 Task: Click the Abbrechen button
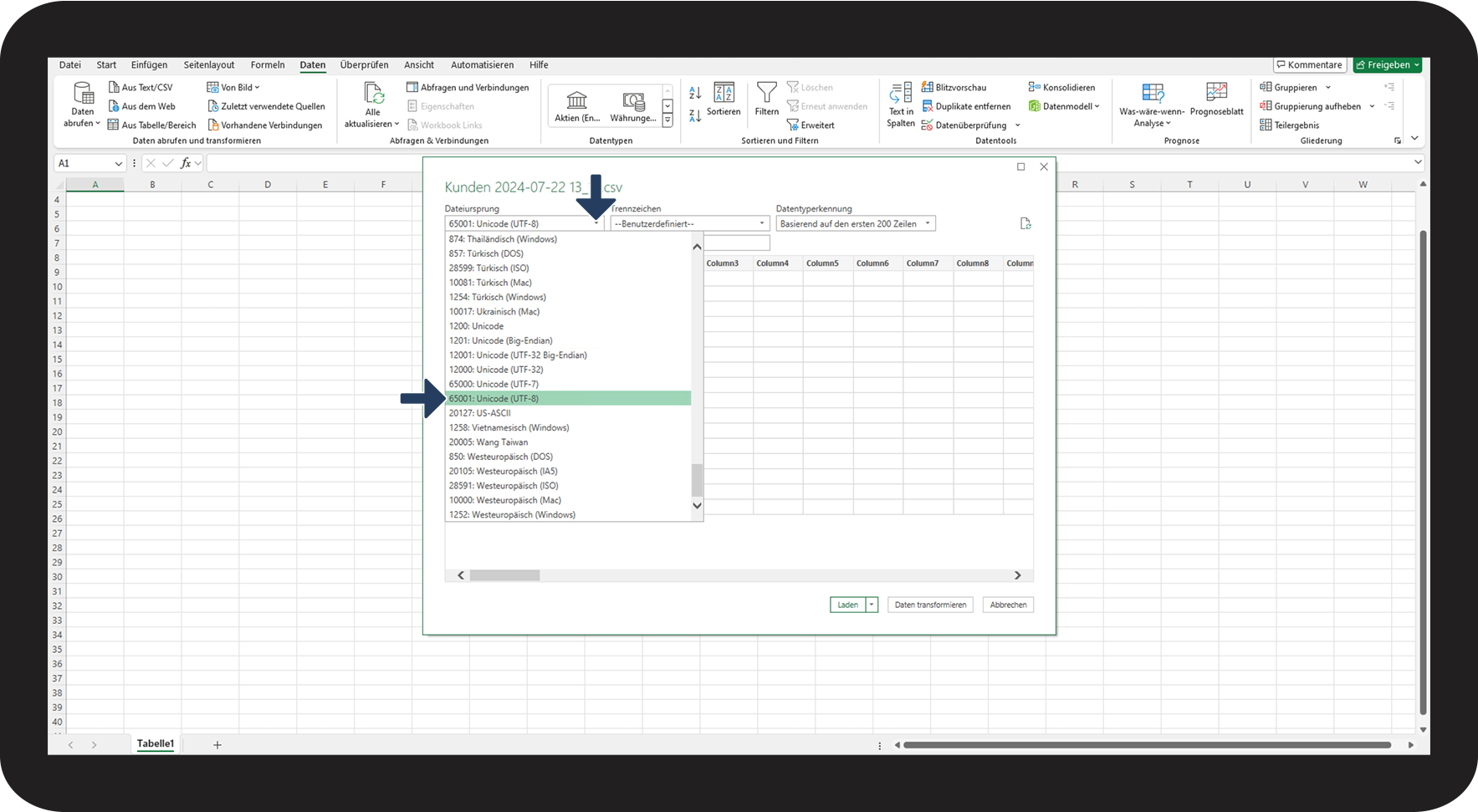click(x=1008, y=605)
